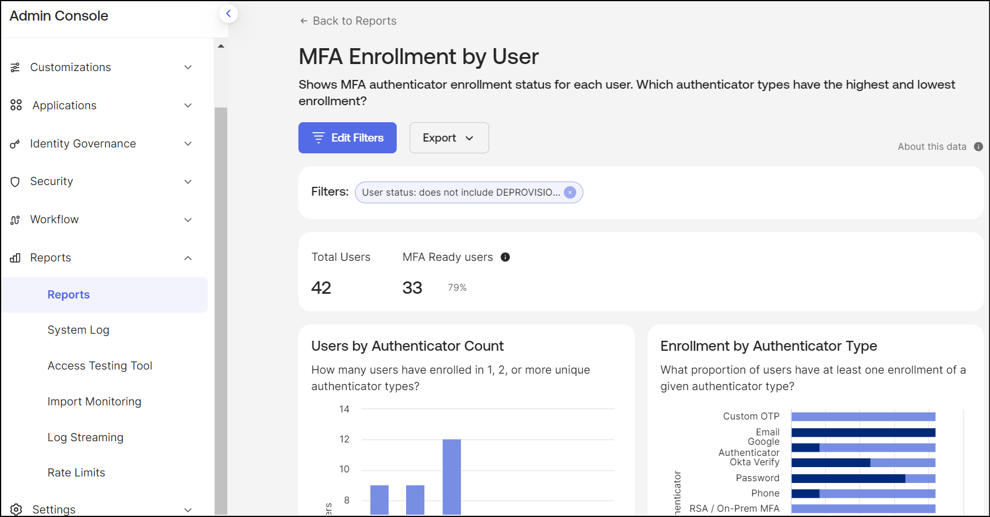Select Reports sub-item in sidebar
The image size is (990, 517).
point(104,295)
